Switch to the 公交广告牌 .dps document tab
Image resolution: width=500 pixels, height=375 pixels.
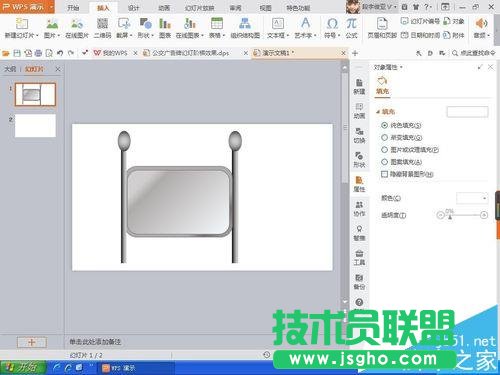tap(190, 53)
